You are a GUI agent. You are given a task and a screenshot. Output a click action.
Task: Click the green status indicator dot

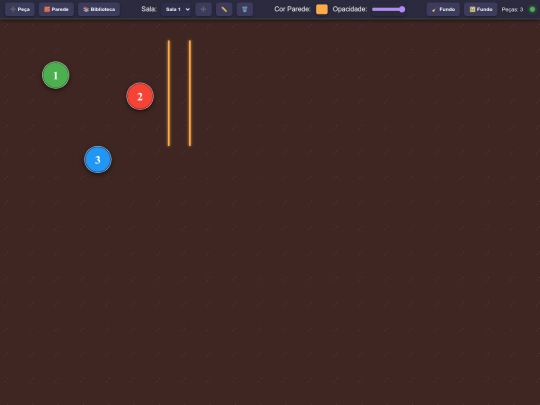532,9
